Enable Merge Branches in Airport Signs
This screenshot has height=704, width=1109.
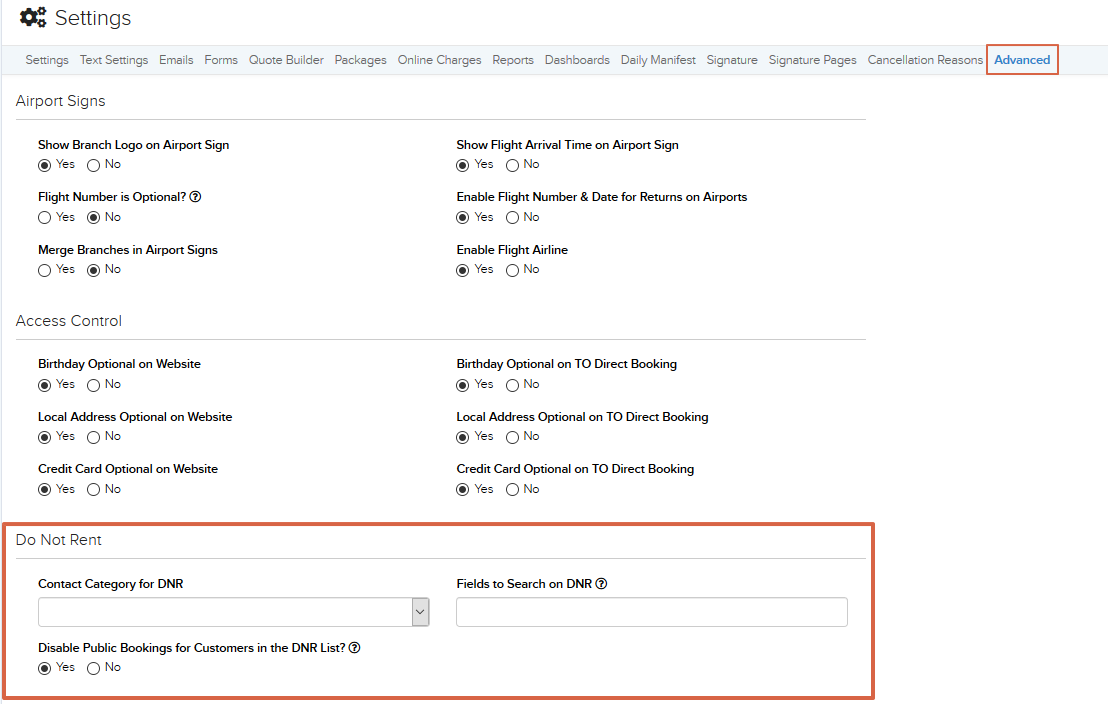pyautogui.click(x=43, y=269)
